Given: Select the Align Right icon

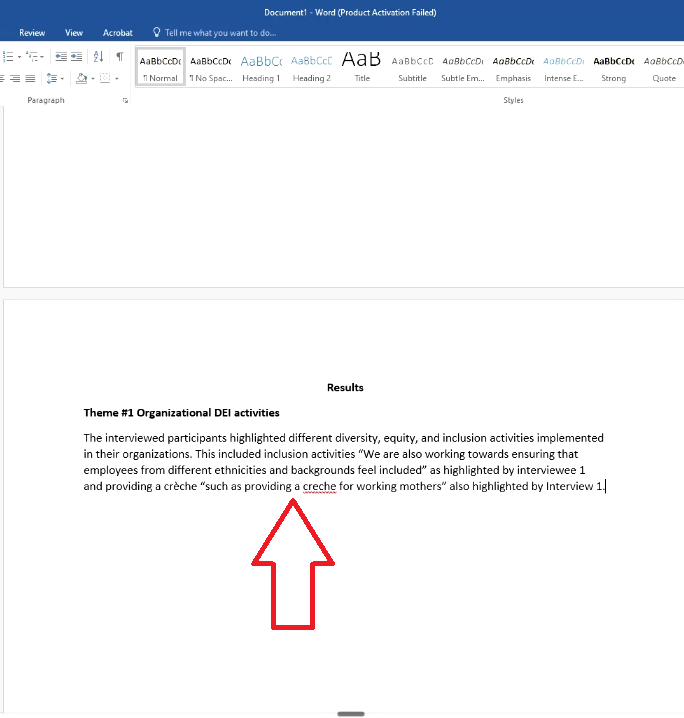Looking at the screenshot, I should coord(15,79).
